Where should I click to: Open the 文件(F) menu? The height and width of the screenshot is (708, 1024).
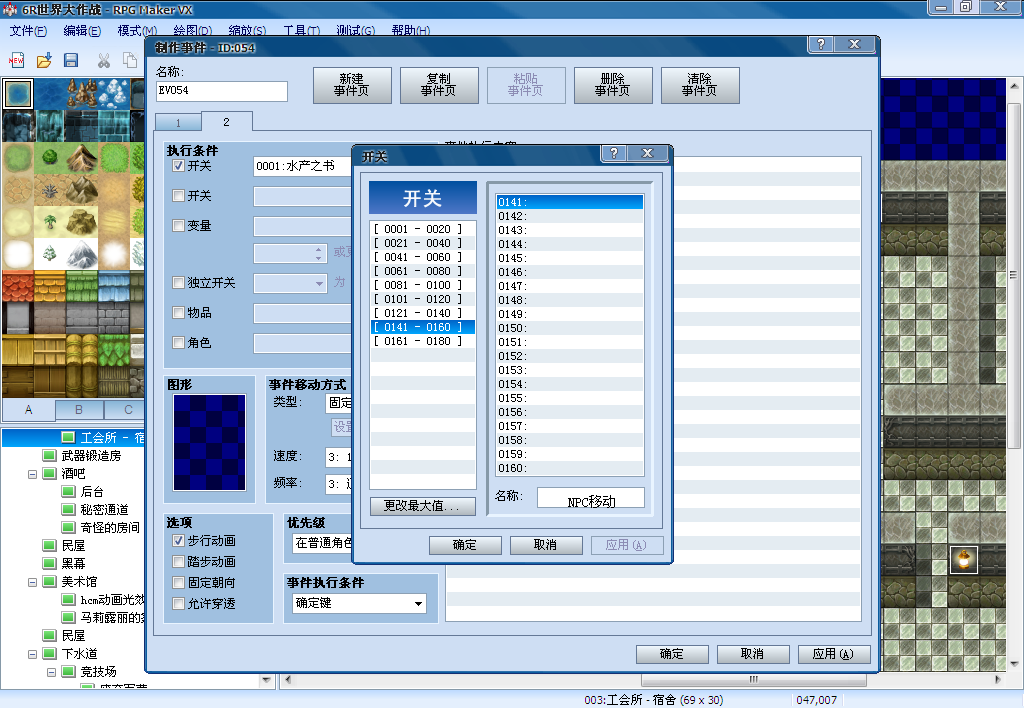click(x=28, y=31)
